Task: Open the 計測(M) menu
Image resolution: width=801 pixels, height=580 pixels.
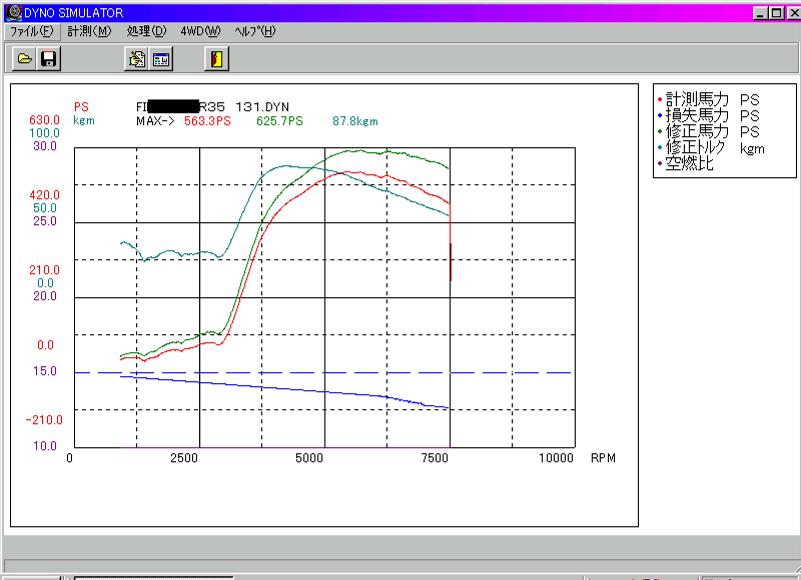Action: [x=89, y=31]
